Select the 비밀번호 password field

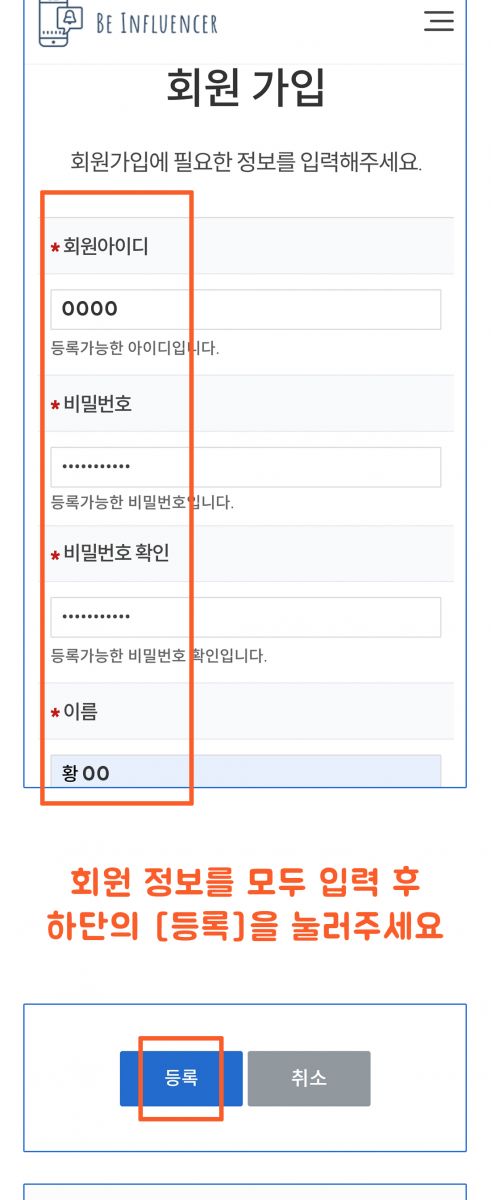click(x=246, y=467)
